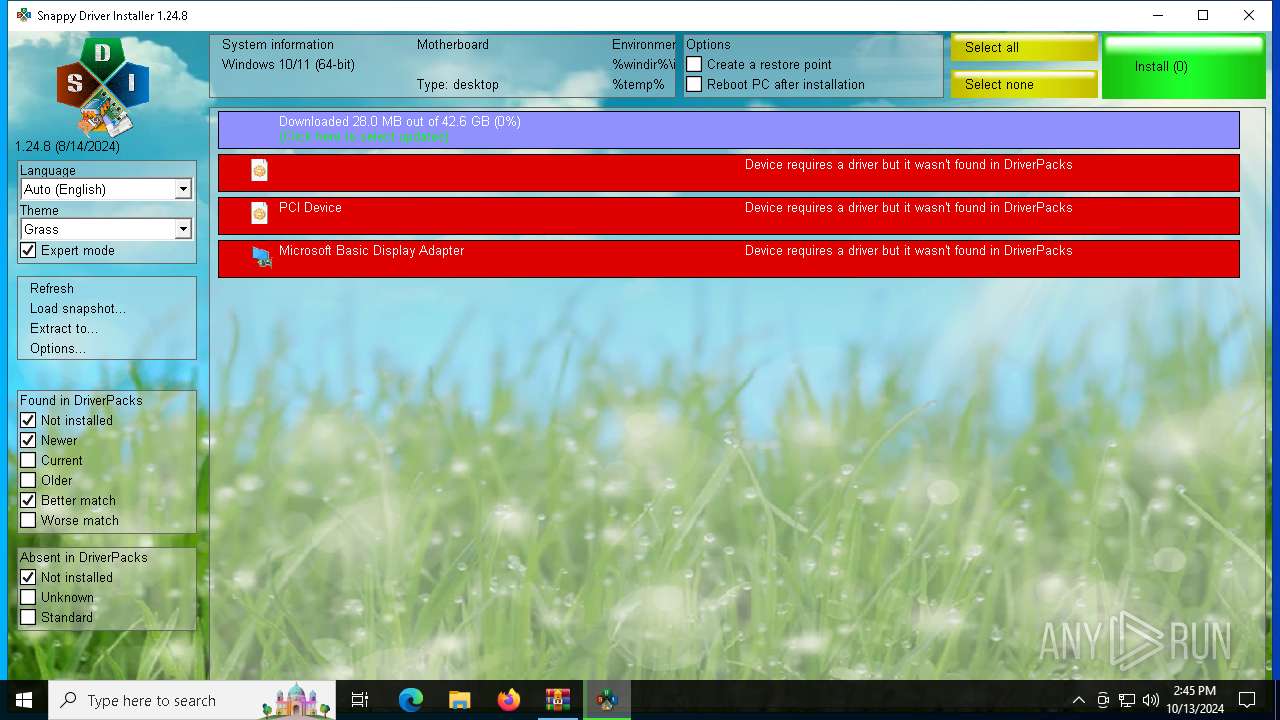Check the Worse match filter
The height and width of the screenshot is (720, 1280).
tap(28, 520)
